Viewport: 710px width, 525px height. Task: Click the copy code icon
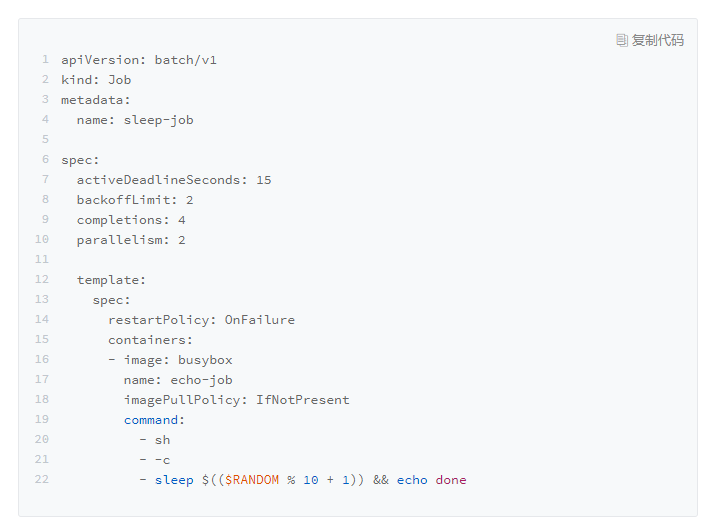point(622,40)
